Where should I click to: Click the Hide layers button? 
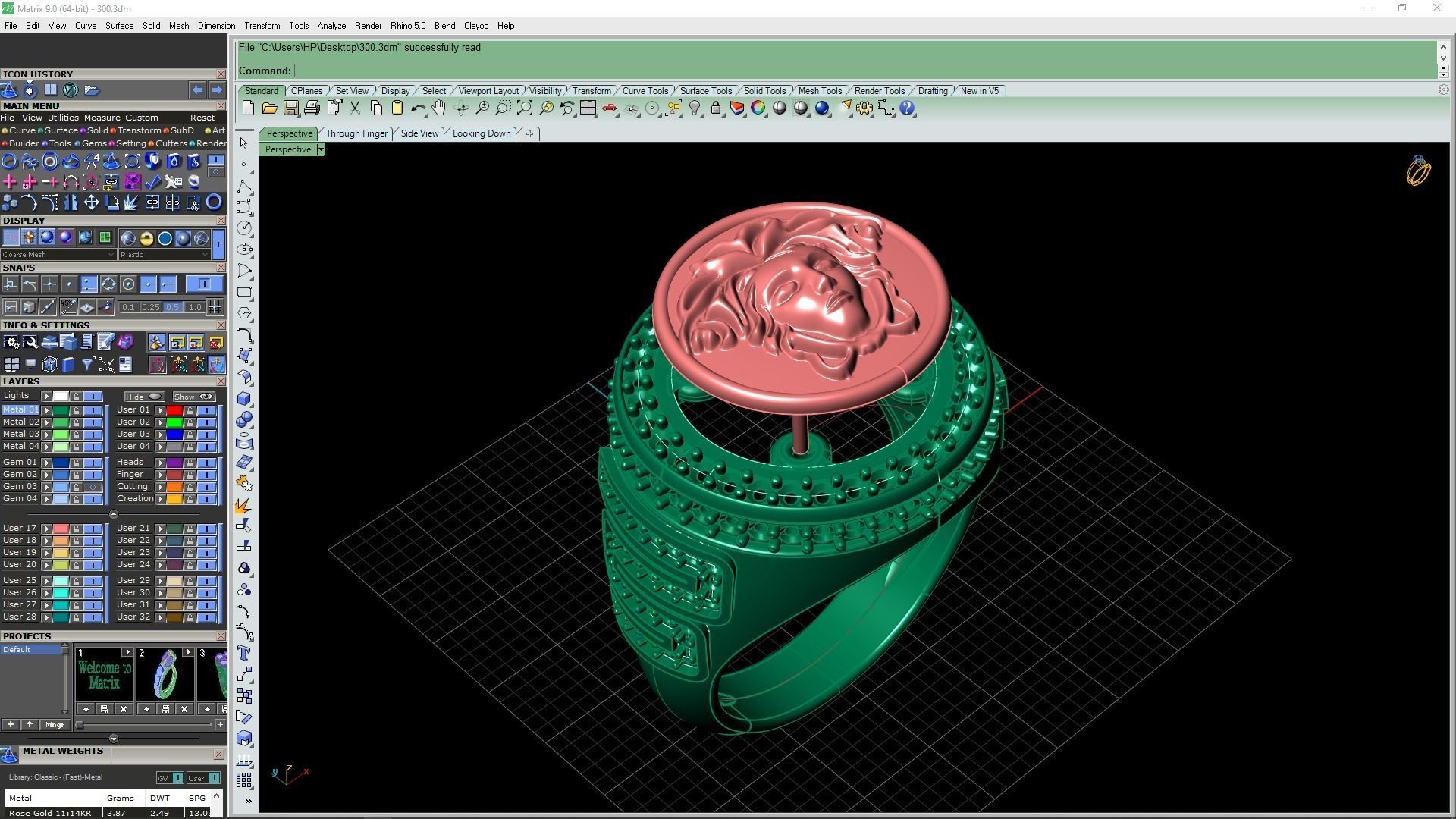(144, 397)
